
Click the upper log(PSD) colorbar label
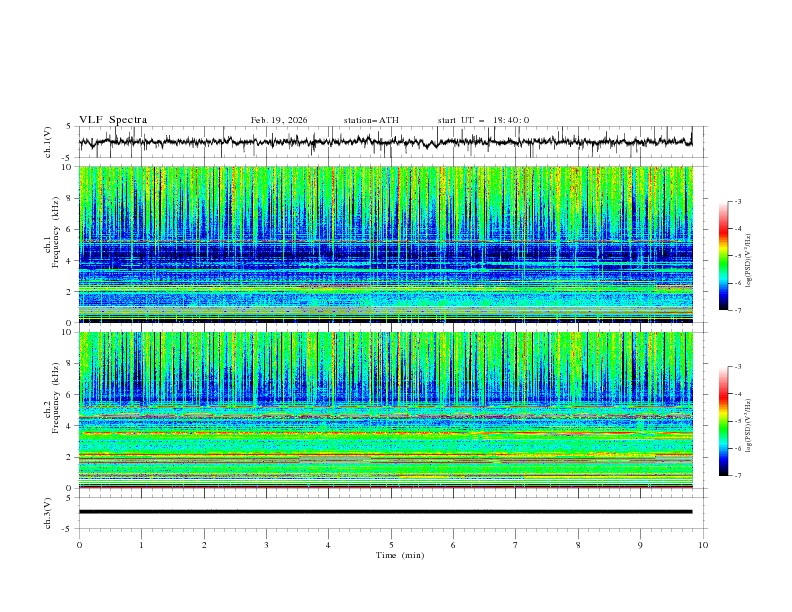748,261
